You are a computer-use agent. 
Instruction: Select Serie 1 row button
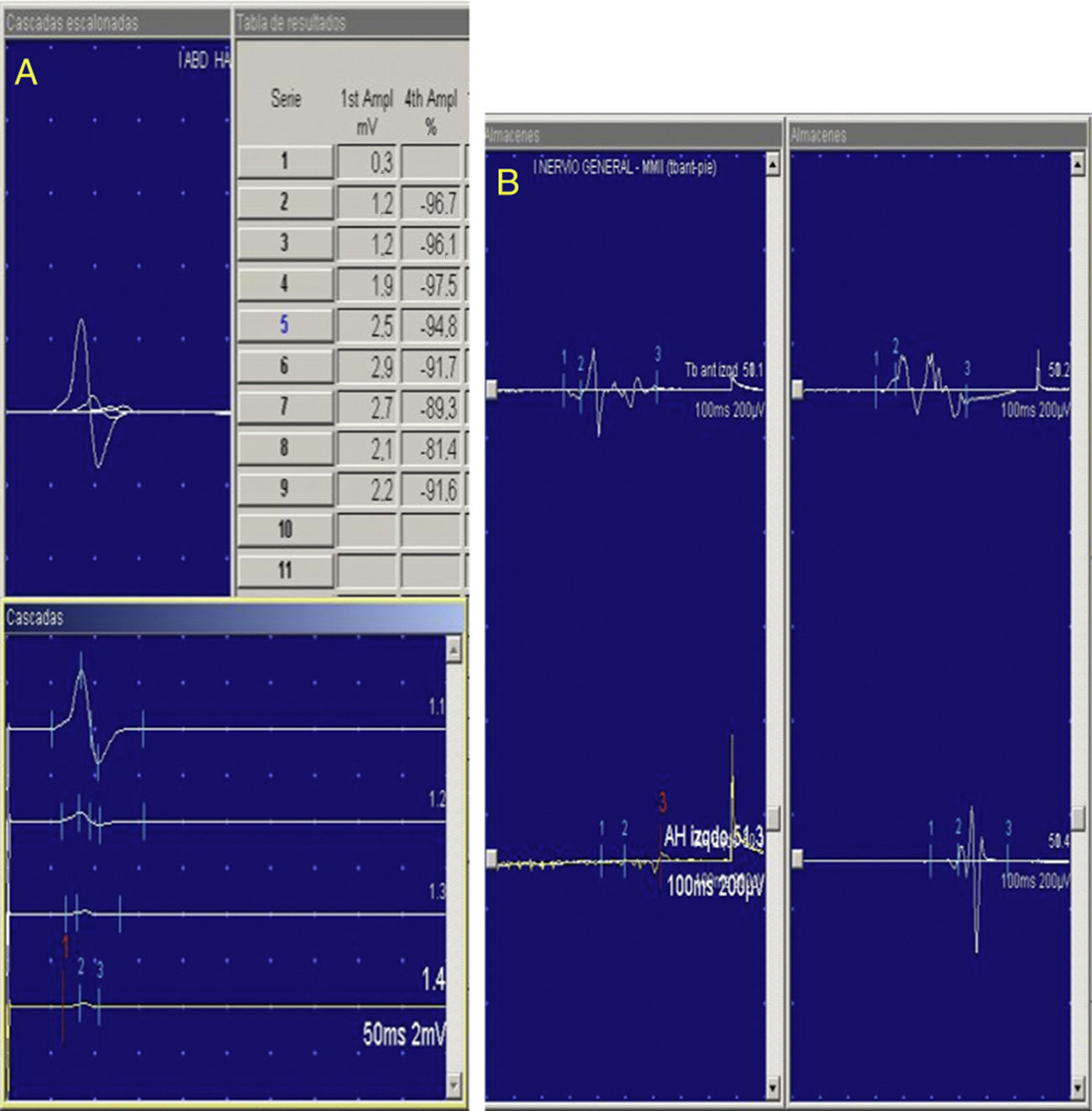(x=285, y=161)
